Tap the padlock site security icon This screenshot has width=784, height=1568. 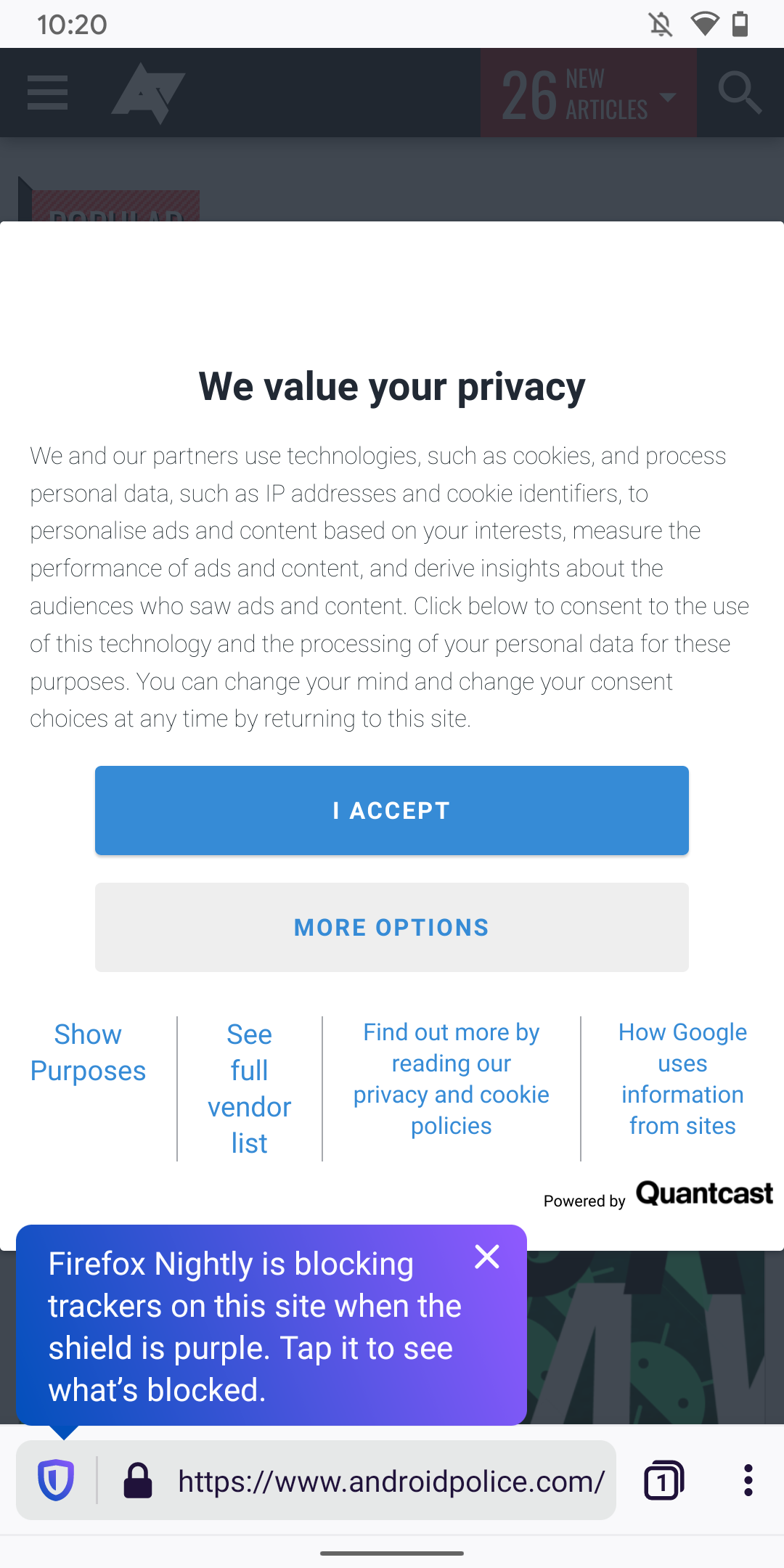point(138,1481)
